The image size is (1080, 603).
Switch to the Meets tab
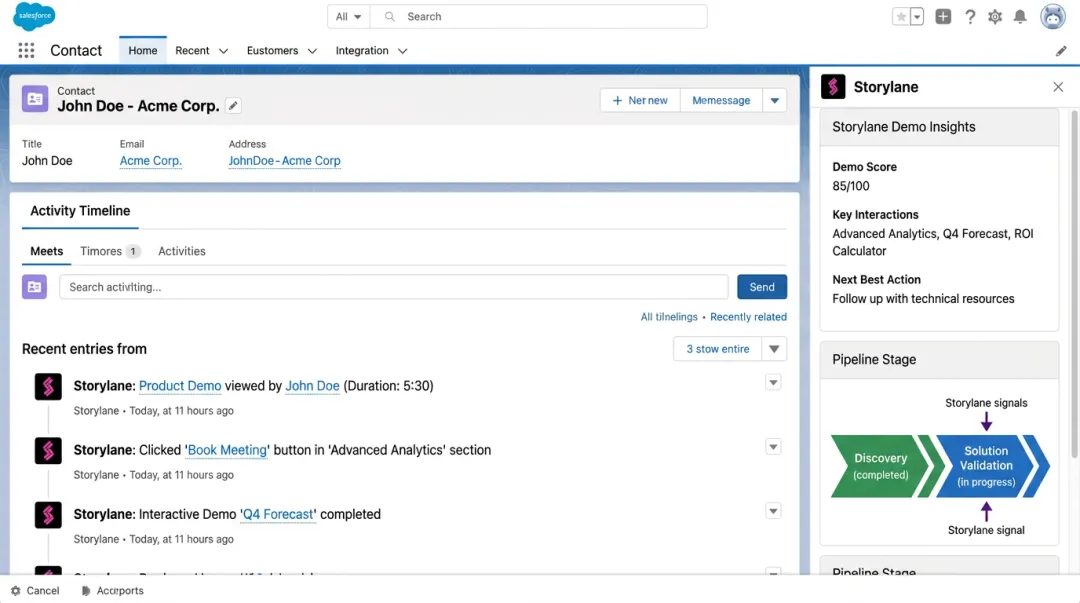pyautogui.click(x=46, y=251)
